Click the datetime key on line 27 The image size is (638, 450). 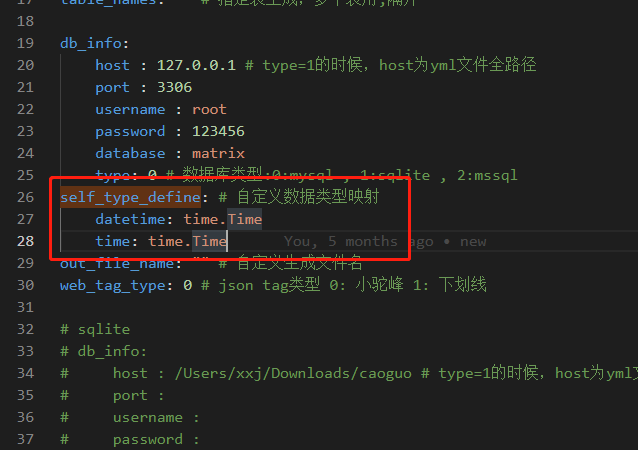[130, 219]
